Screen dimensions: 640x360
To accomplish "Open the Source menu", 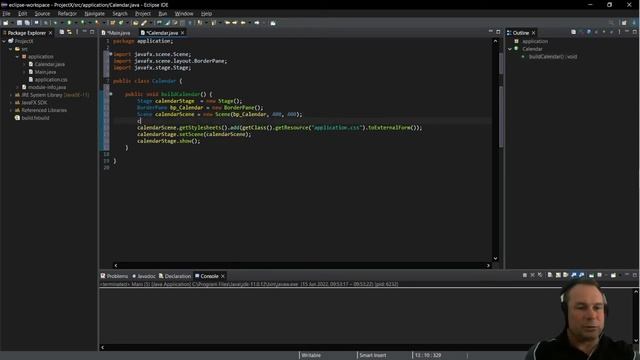I will pyautogui.click(x=42, y=13).
